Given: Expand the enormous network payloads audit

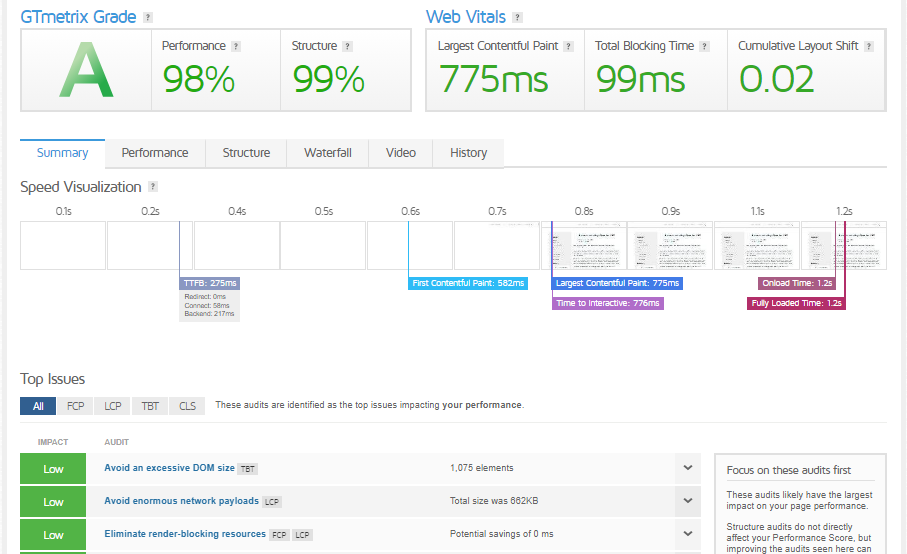Looking at the screenshot, I should [688, 501].
